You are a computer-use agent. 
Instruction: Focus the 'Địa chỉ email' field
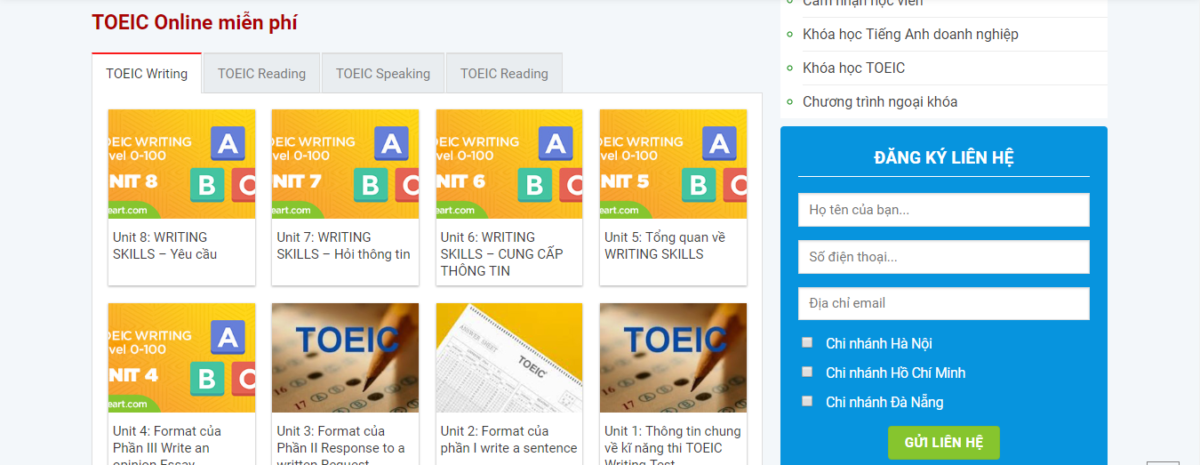pyautogui.click(x=943, y=303)
